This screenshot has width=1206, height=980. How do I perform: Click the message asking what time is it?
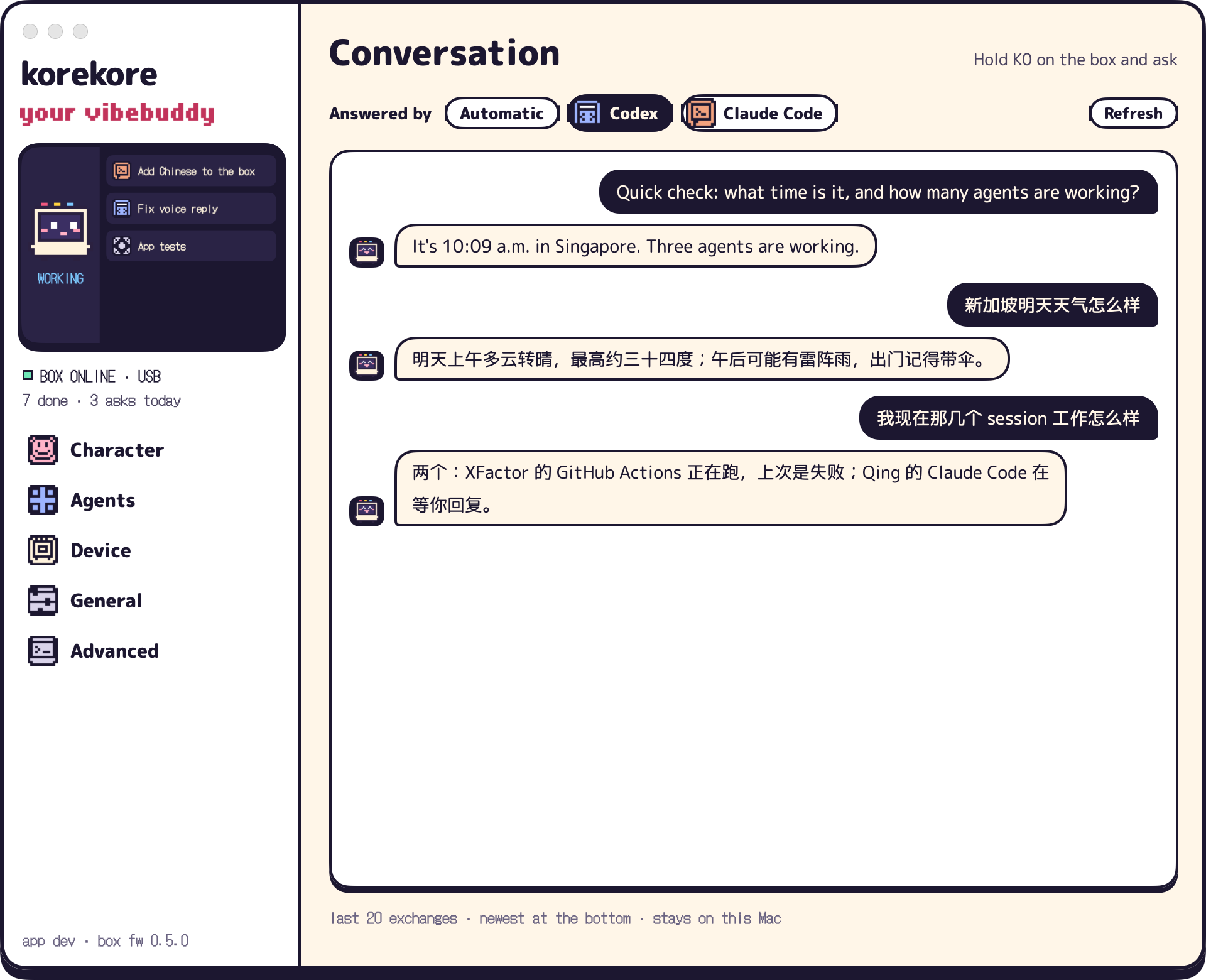(878, 192)
